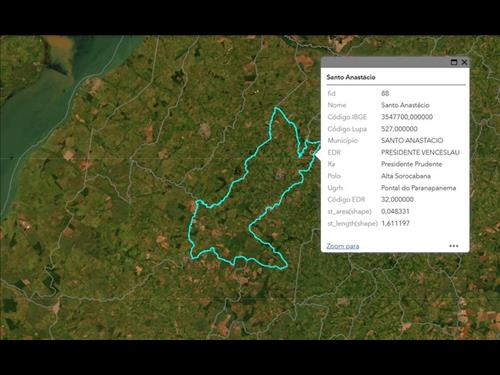Open the three-dots more options menu
The image size is (500, 375).
point(454,246)
